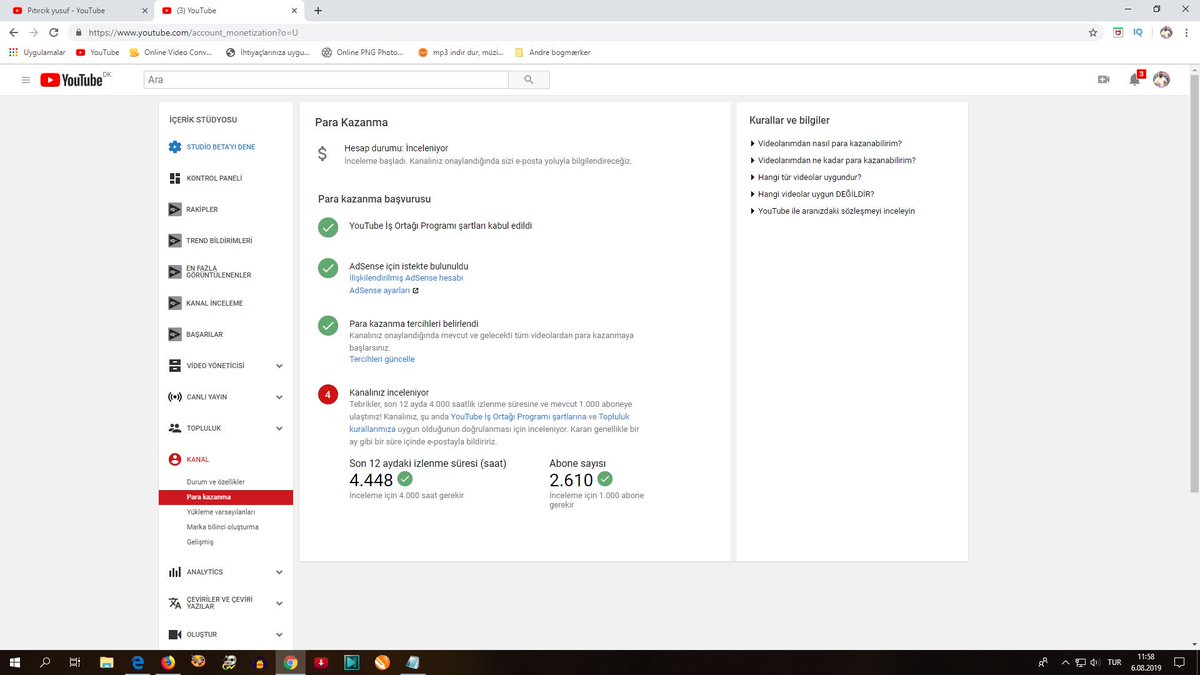Open Online Video Conv... bookmark
The image size is (1200, 675).
171,52
